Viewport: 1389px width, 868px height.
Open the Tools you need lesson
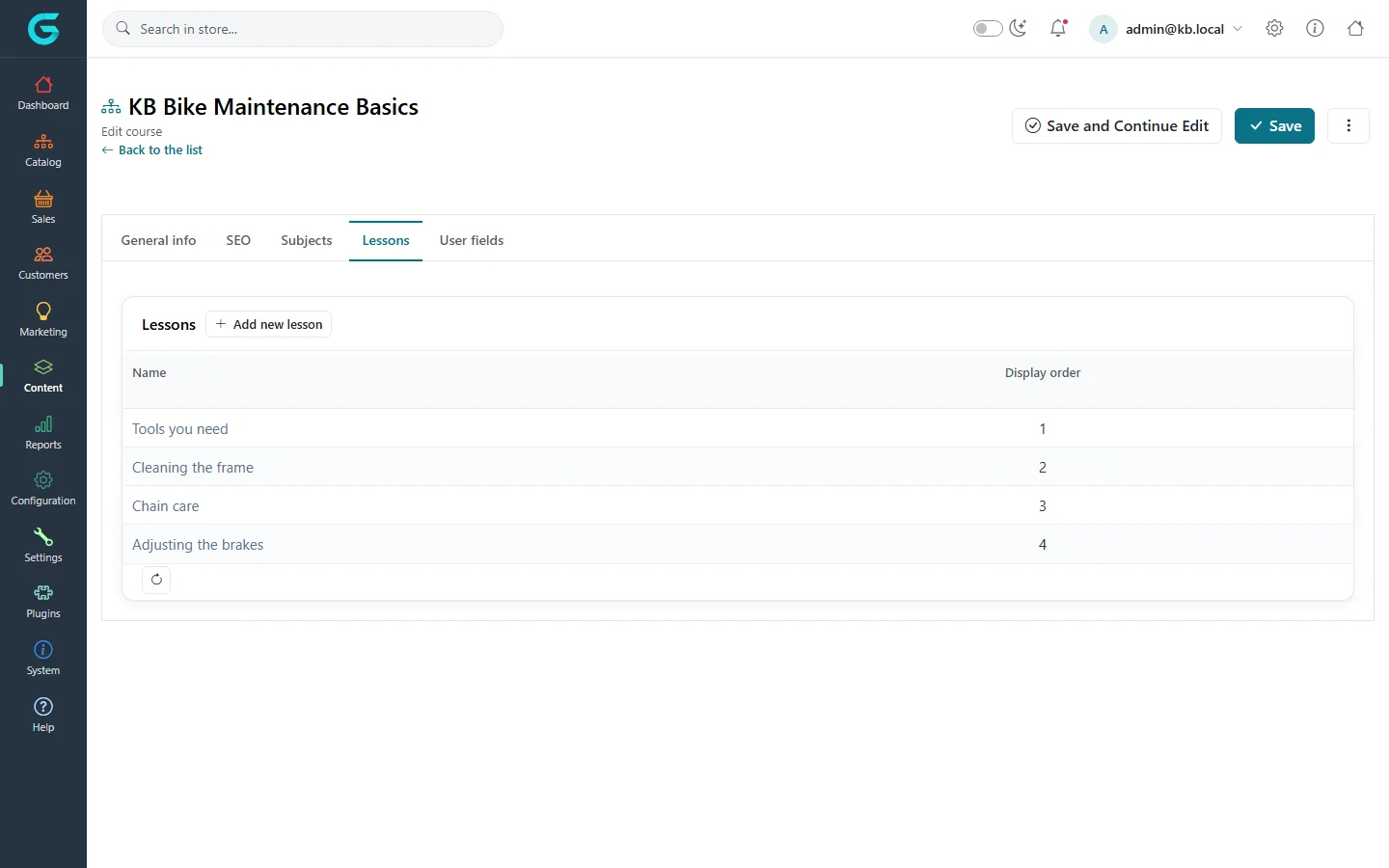[180, 429]
